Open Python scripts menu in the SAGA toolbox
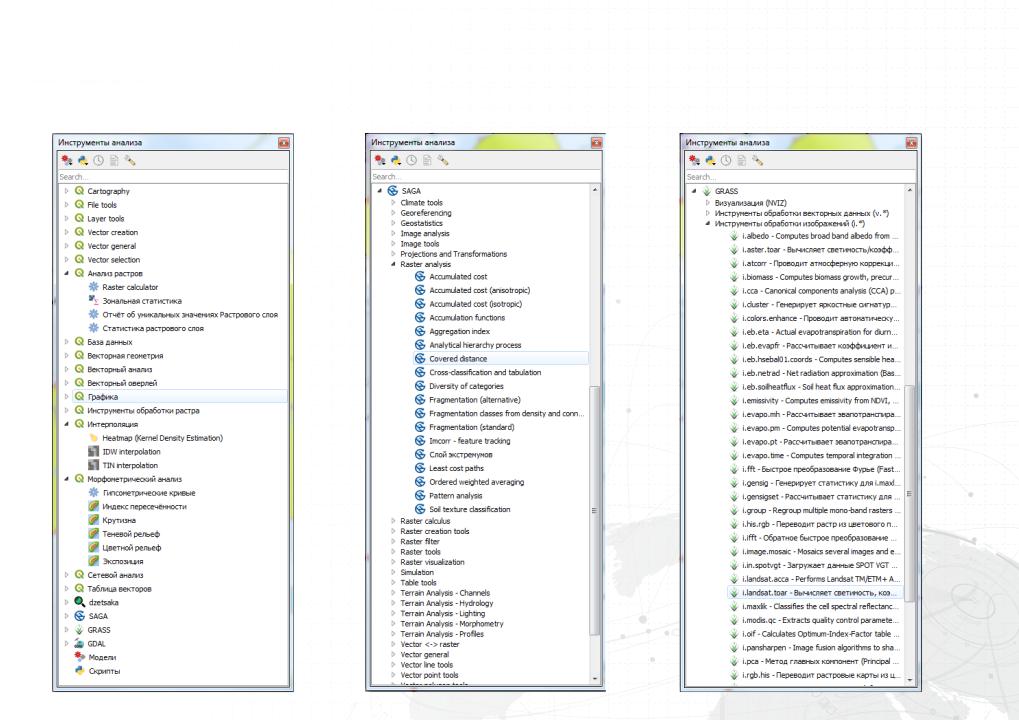Viewport: 1019px width, 720px height. pos(396,161)
